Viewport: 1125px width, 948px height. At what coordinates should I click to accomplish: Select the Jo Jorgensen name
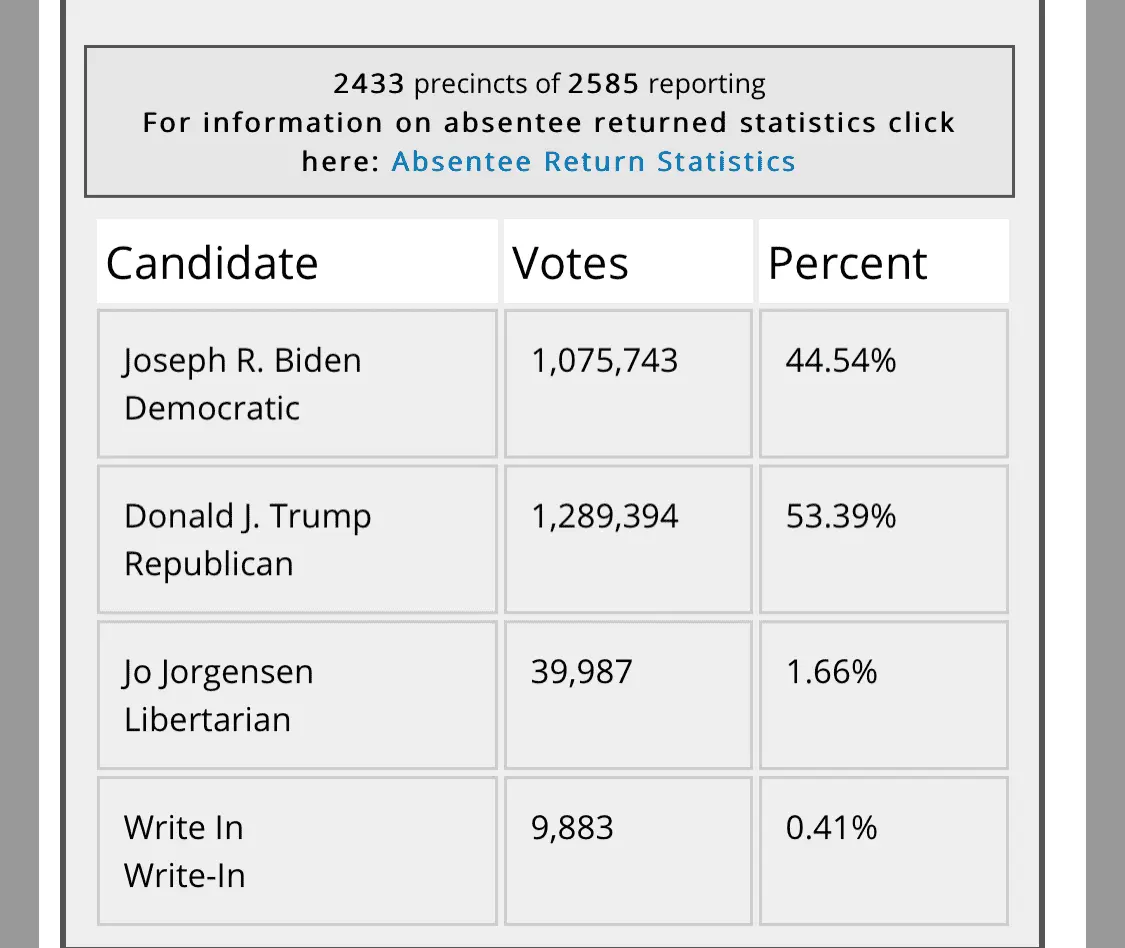tap(218, 672)
